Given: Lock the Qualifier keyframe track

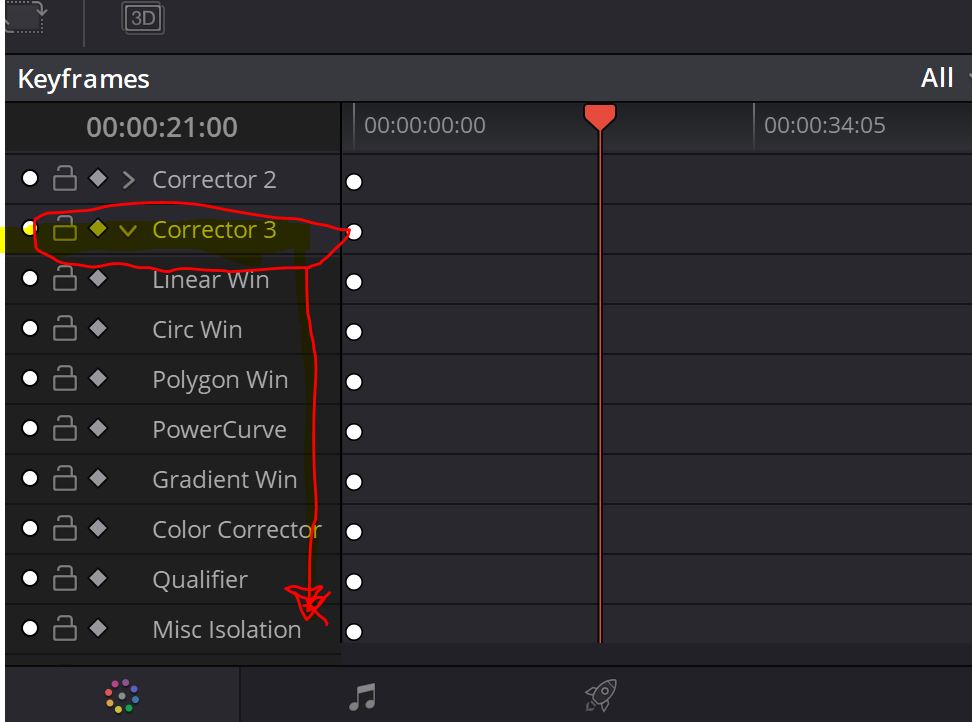Looking at the screenshot, I should pos(64,578).
